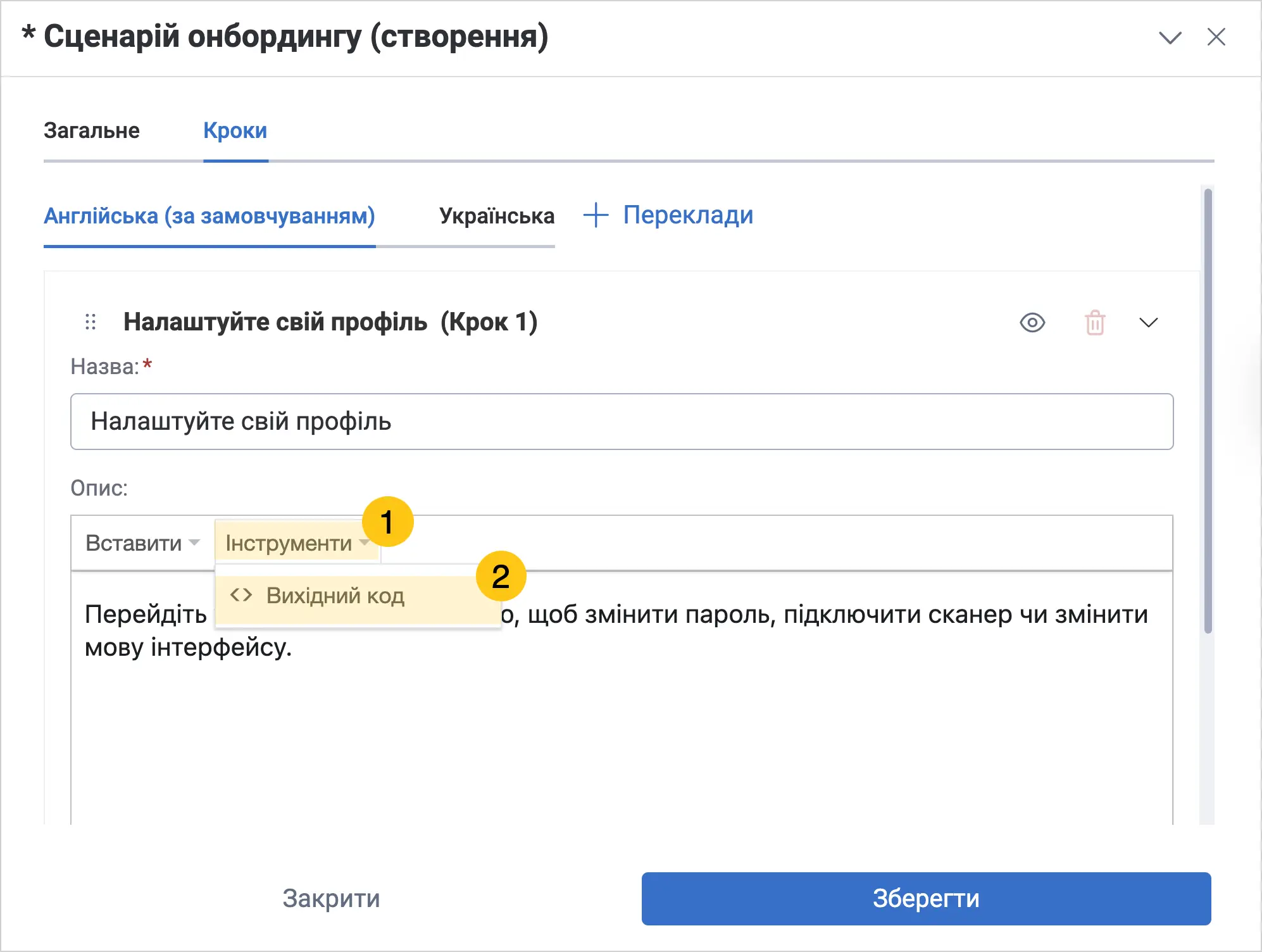
Task: Click the plus icon beside Переклади
Action: 596,215
